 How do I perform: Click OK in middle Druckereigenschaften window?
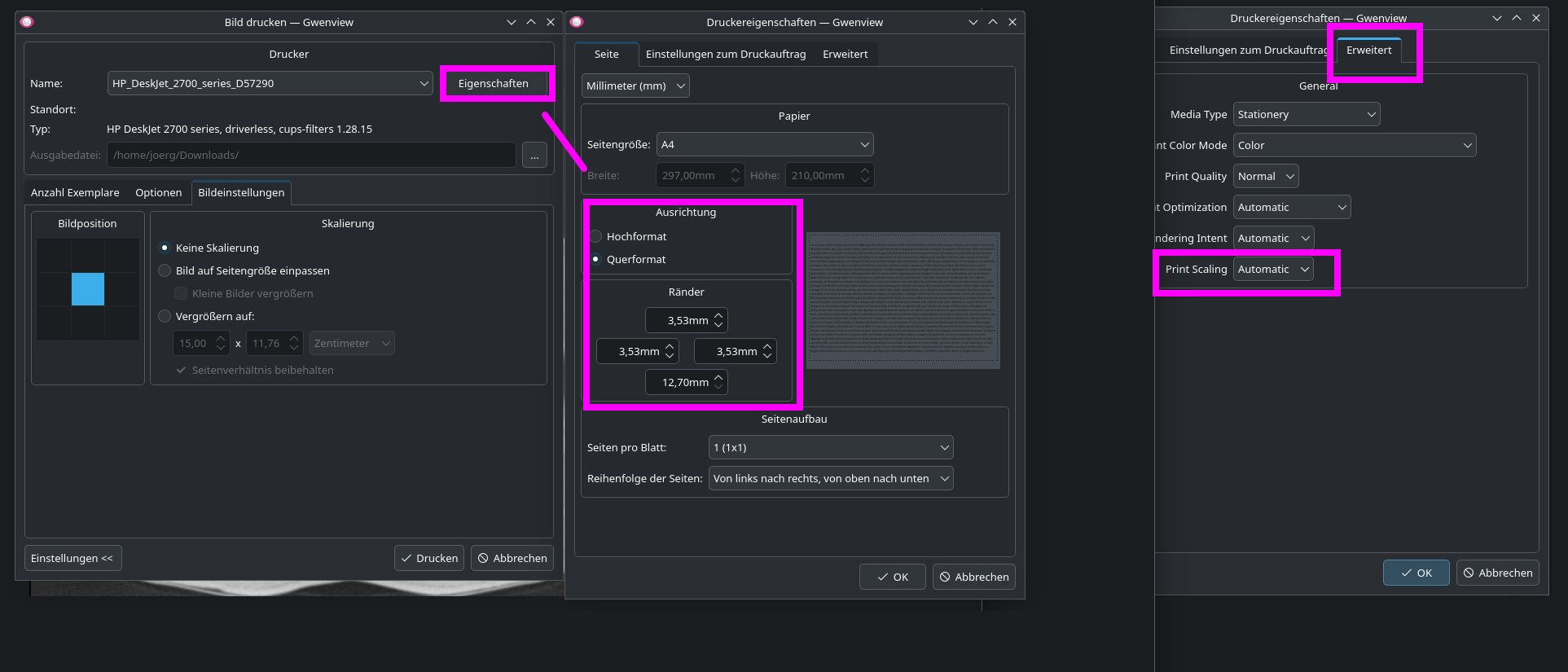coord(893,577)
